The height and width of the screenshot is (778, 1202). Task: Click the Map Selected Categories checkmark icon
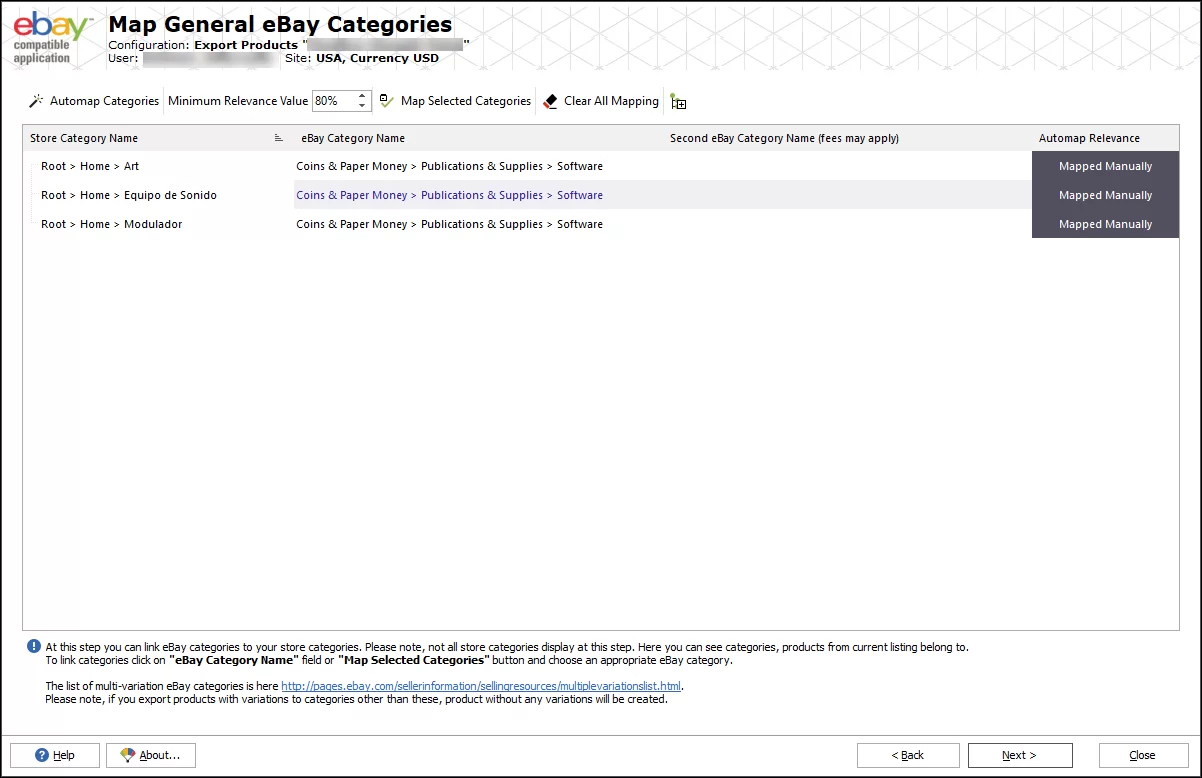[x=387, y=101]
